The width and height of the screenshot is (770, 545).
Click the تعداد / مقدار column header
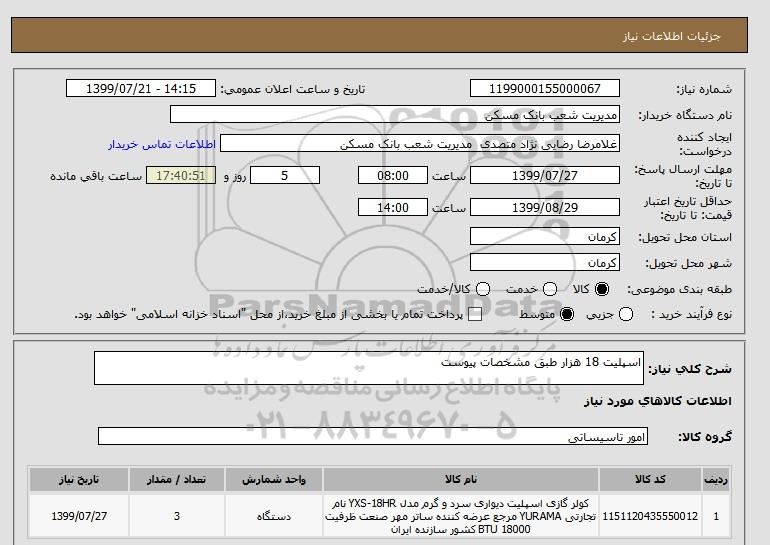(x=177, y=479)
